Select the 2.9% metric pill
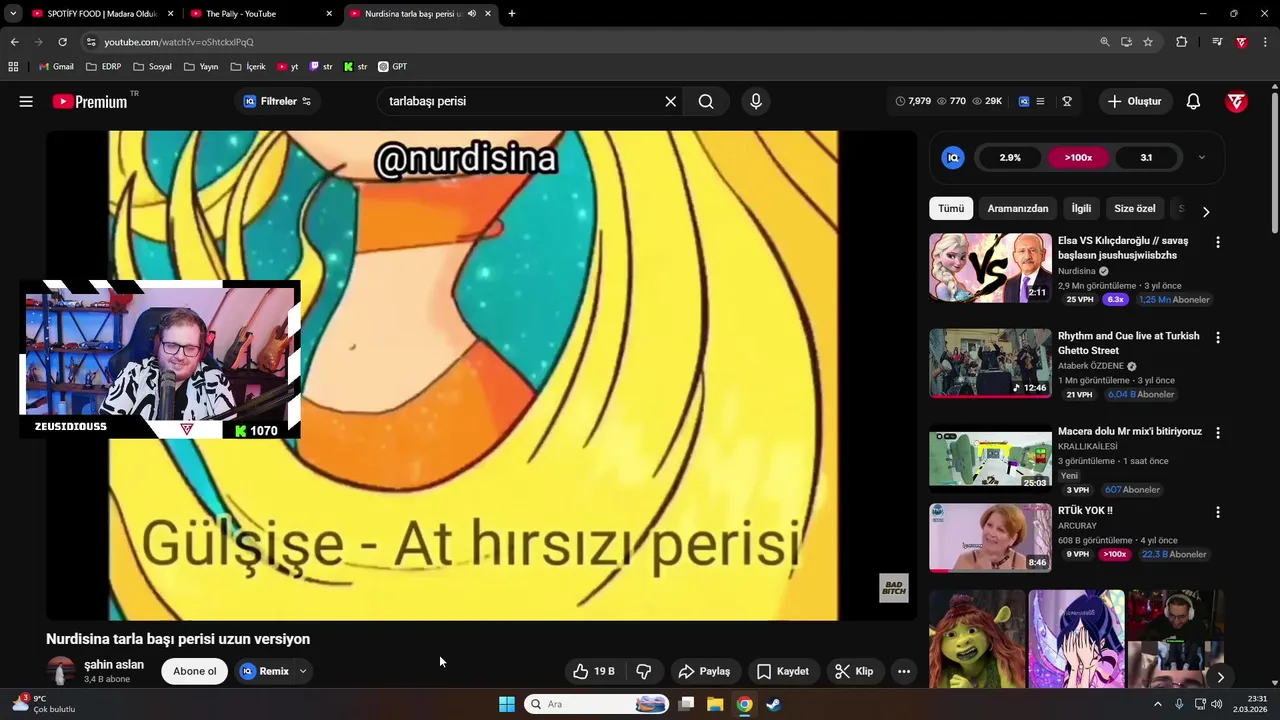Screen dimensions: 1280x720 pos(1010,157)
